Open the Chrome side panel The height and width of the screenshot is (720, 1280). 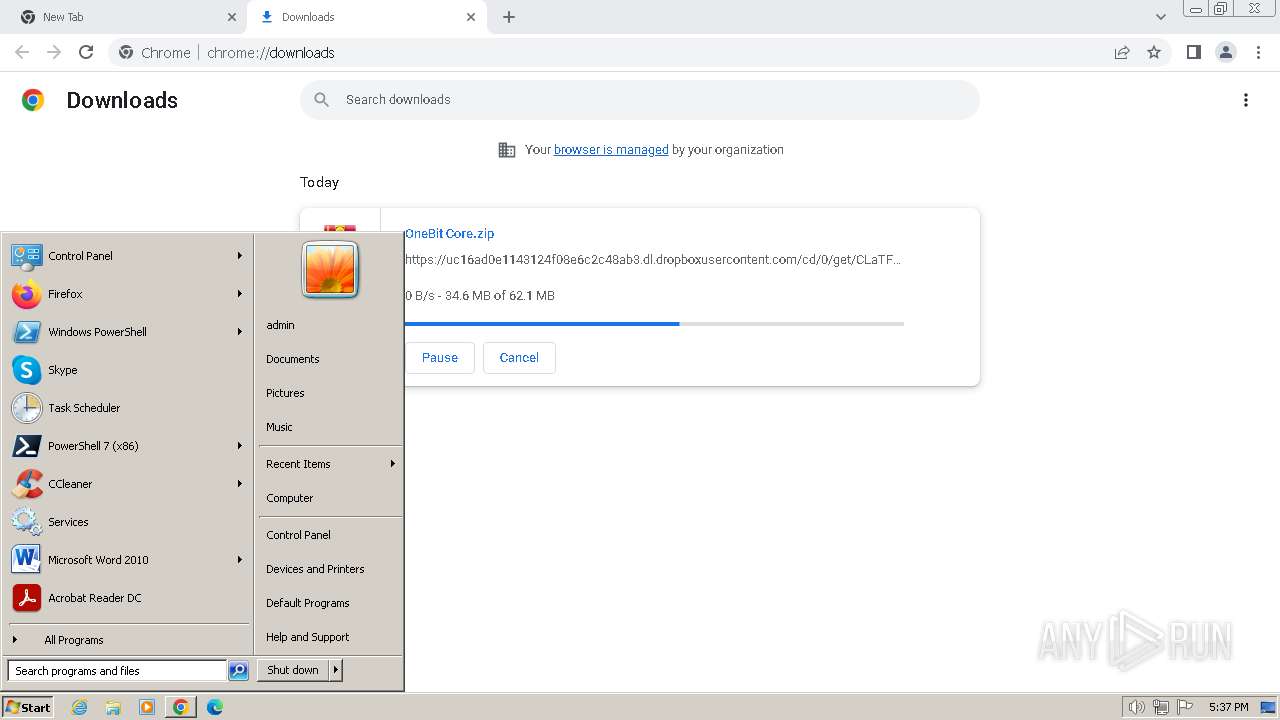pos(1193,52)
